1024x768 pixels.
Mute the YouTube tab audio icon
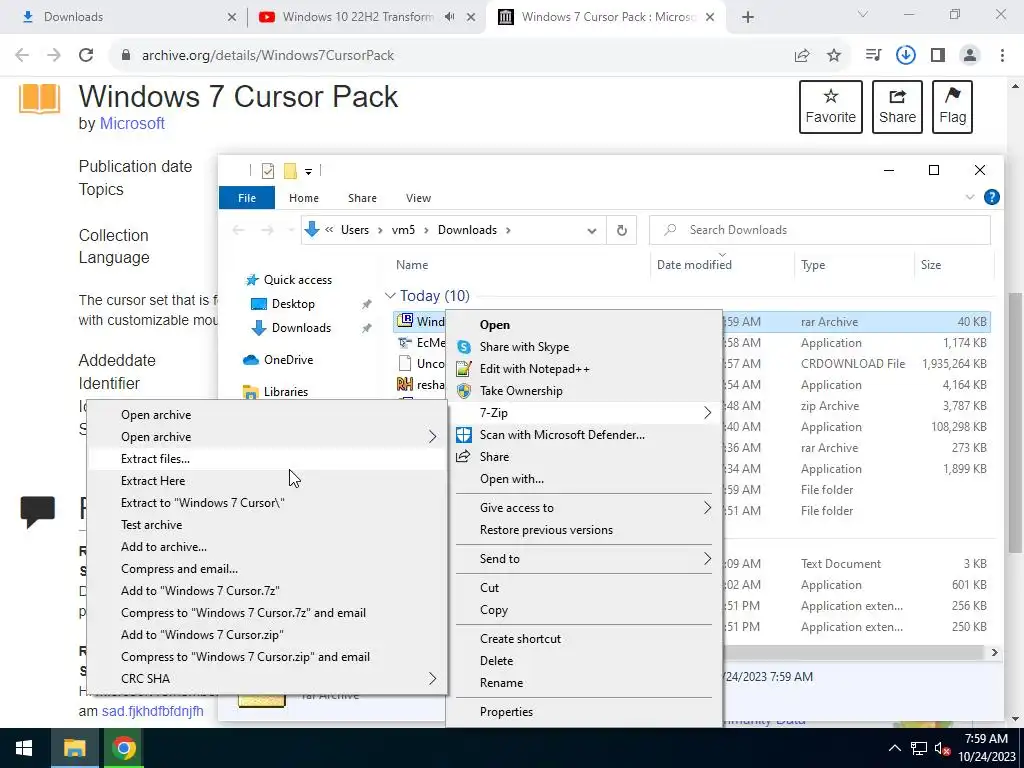pyautogui.click(x=449, y=17)
